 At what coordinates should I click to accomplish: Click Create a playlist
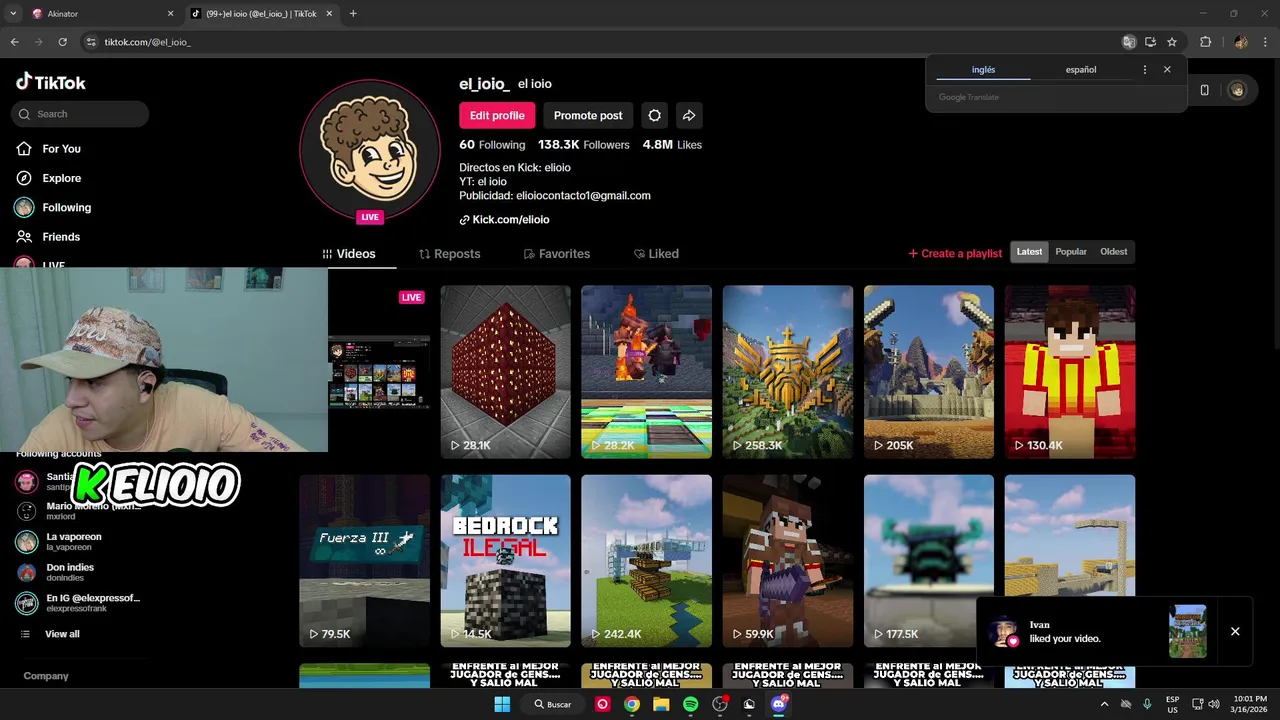click(955, 254)
